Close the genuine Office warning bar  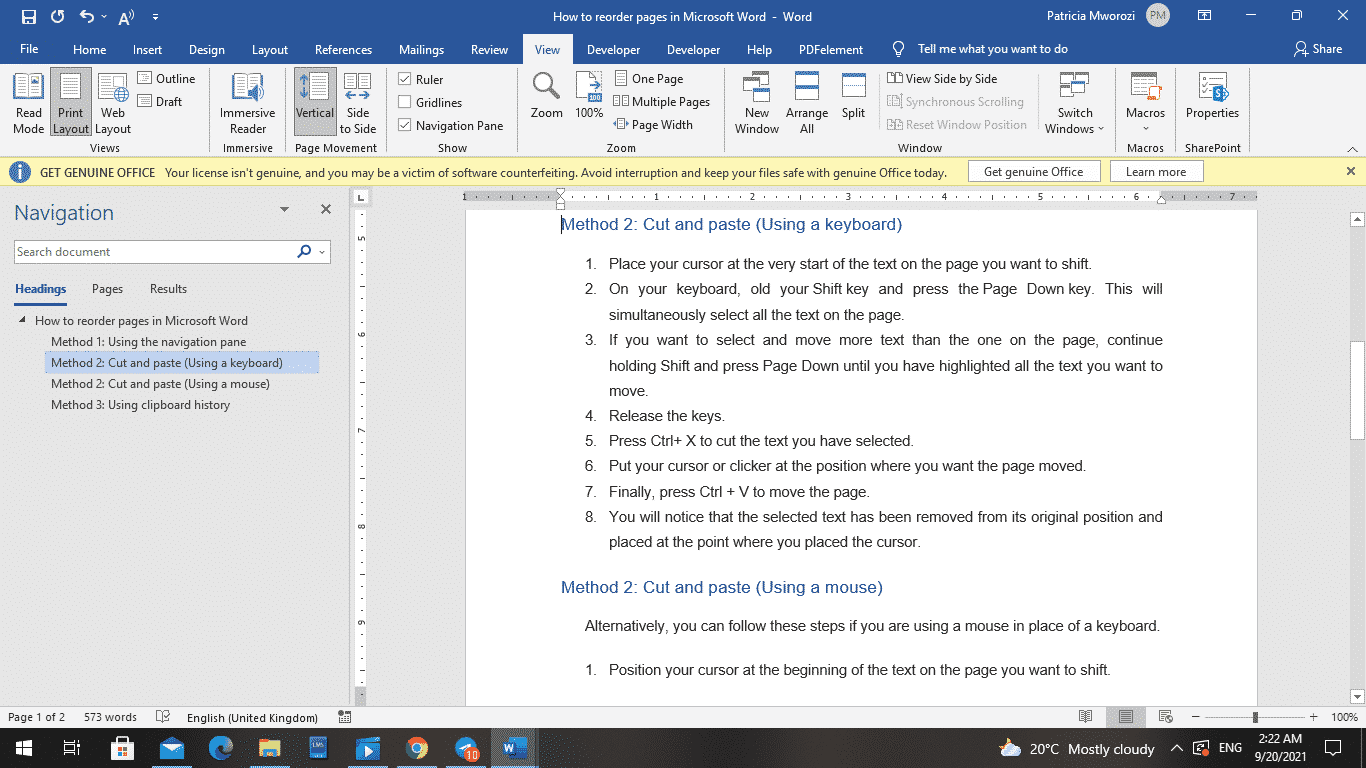[x=1351, y=171]
